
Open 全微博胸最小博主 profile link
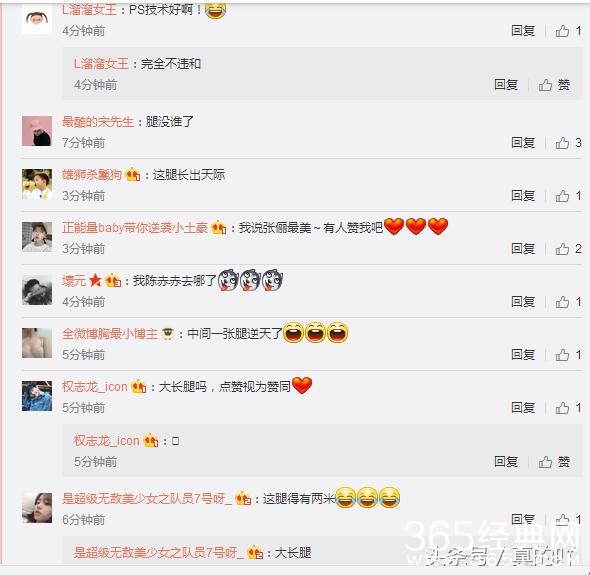tap(109, 334)
